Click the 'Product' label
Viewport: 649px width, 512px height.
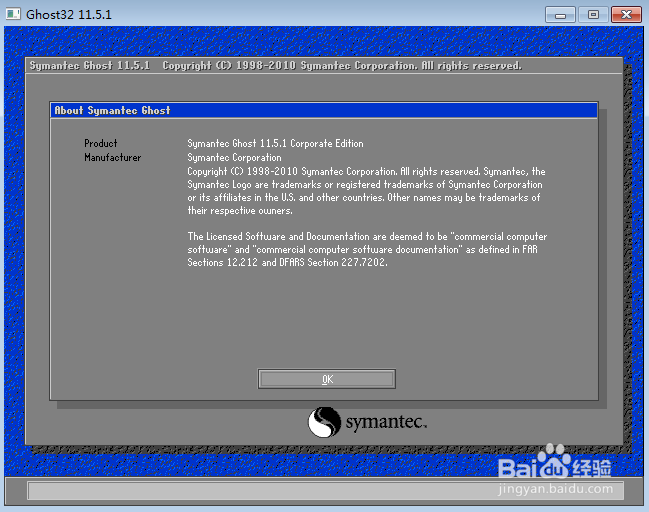[x=101, y=143]
